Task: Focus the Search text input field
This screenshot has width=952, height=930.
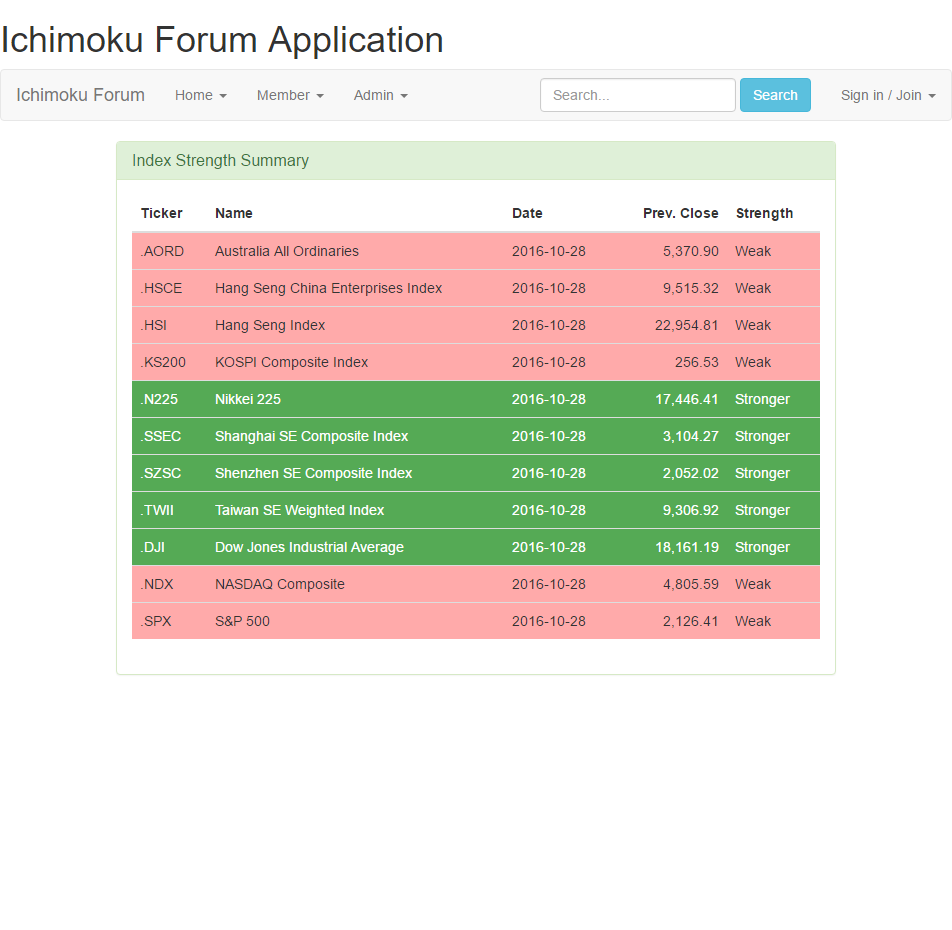Action: tap(637, 95)
